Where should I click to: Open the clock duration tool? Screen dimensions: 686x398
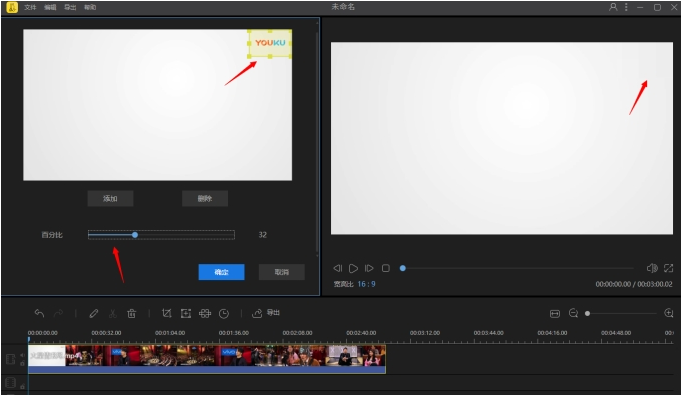[224, 315]
